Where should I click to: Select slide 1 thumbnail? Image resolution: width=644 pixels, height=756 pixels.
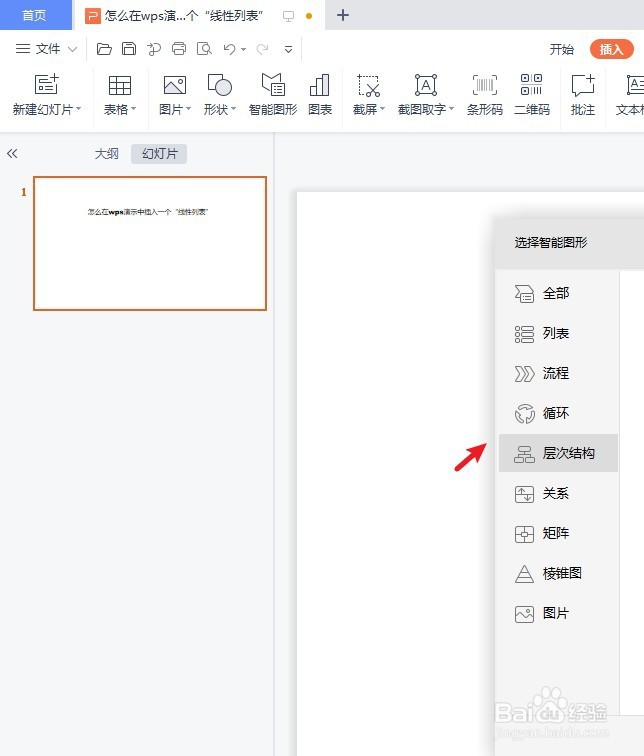(150, 243)
